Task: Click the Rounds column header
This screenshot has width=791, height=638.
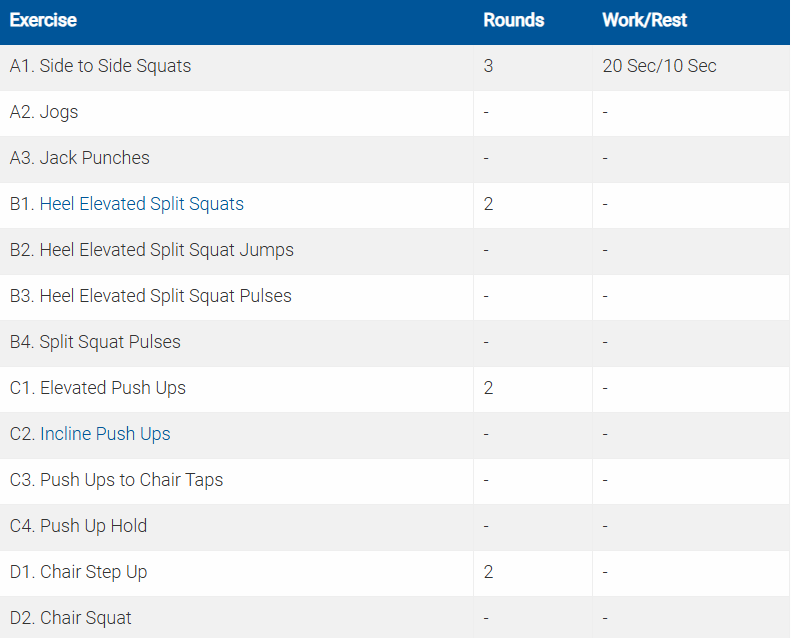Action: pyautogui.click(x=513, y=20)
